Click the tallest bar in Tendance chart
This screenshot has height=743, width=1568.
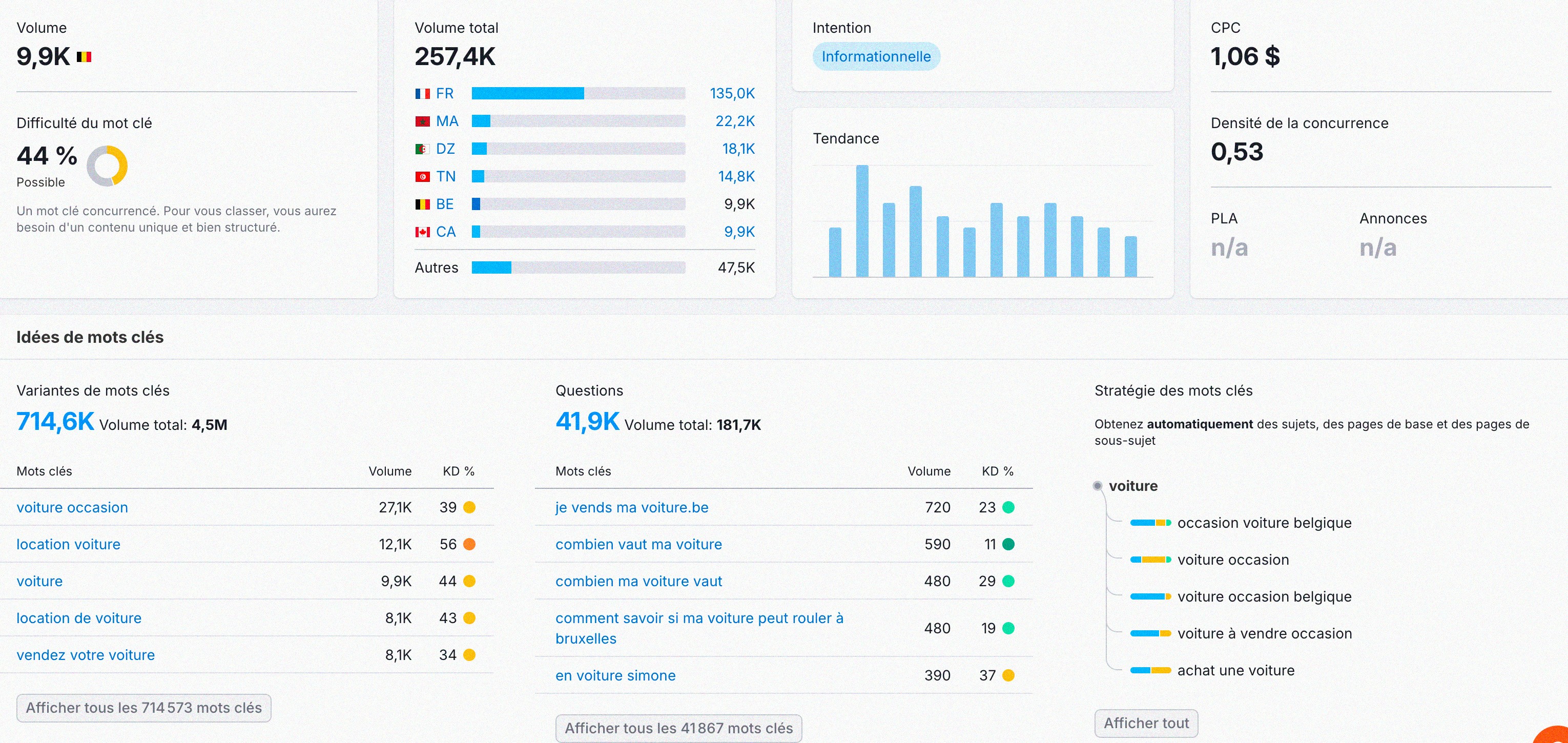point(862,220)
